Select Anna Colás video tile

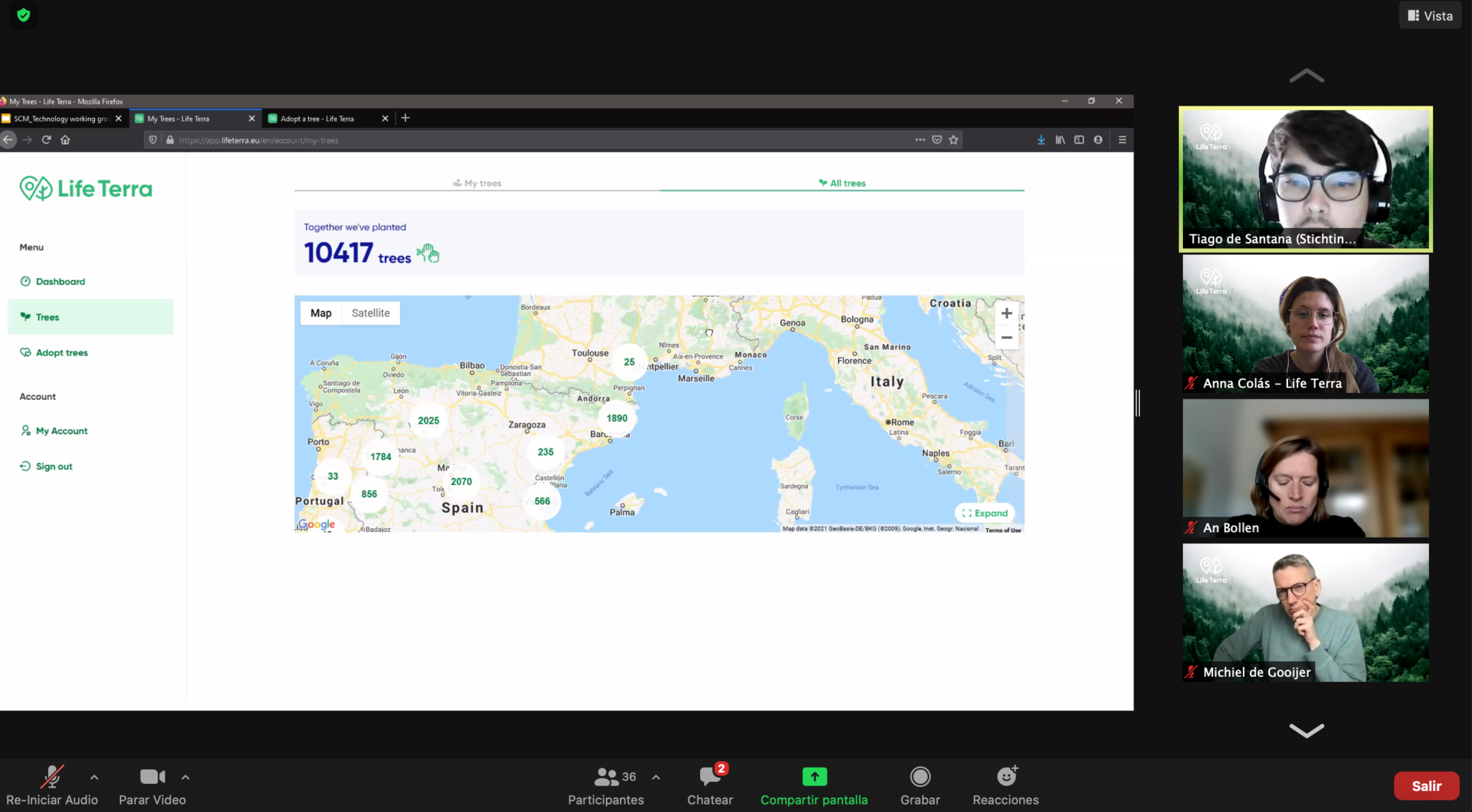(x=1305, y=324)
